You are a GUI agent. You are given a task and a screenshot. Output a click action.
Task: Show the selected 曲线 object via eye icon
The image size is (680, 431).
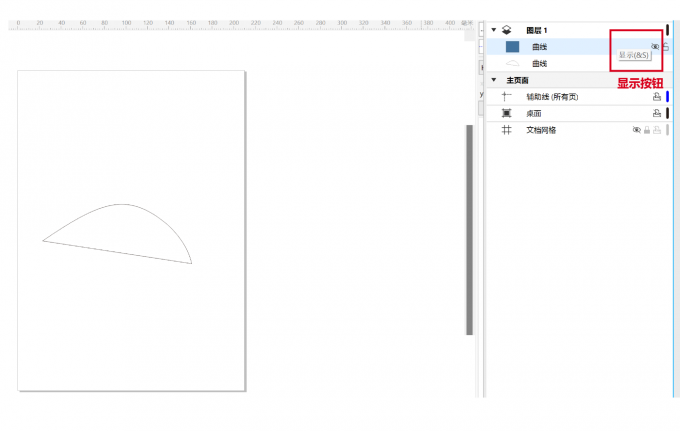656,46
